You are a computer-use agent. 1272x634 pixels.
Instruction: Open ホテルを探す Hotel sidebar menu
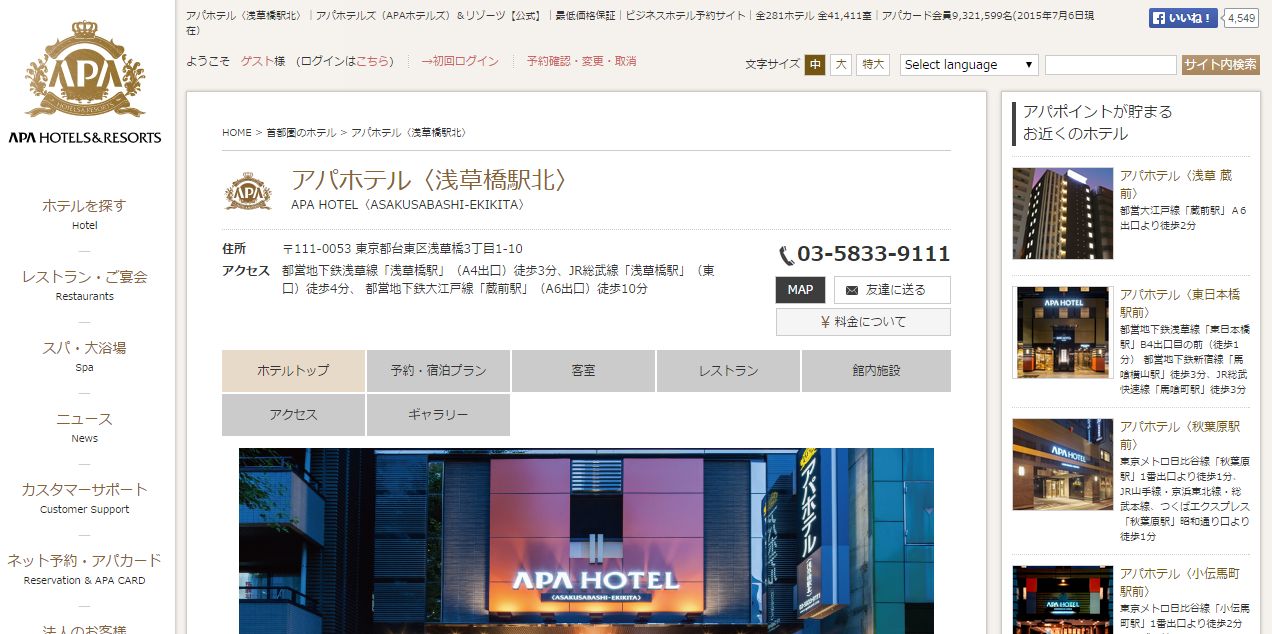point(85,213)
